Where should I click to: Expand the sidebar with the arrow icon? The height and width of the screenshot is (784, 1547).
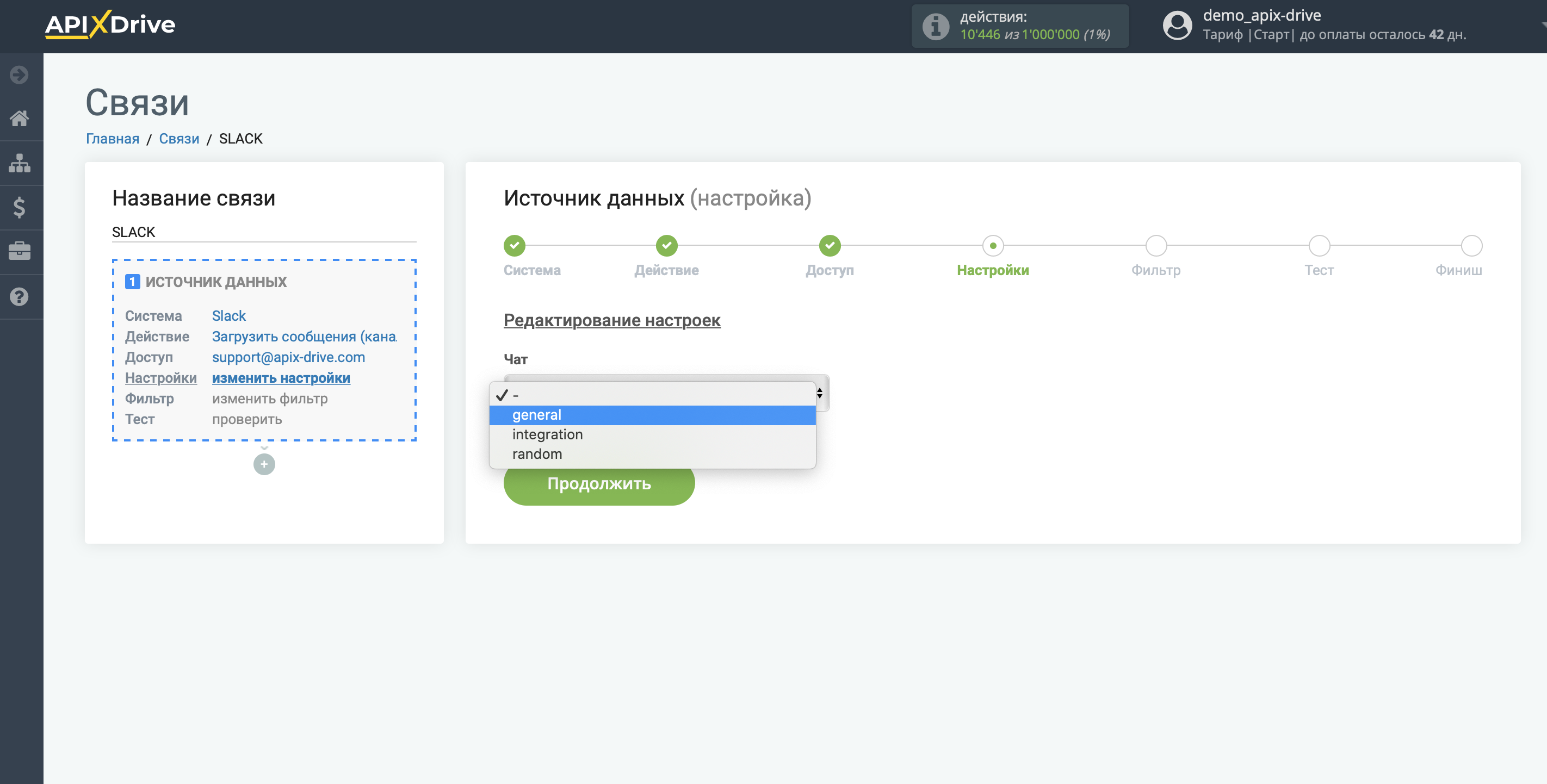19,75
